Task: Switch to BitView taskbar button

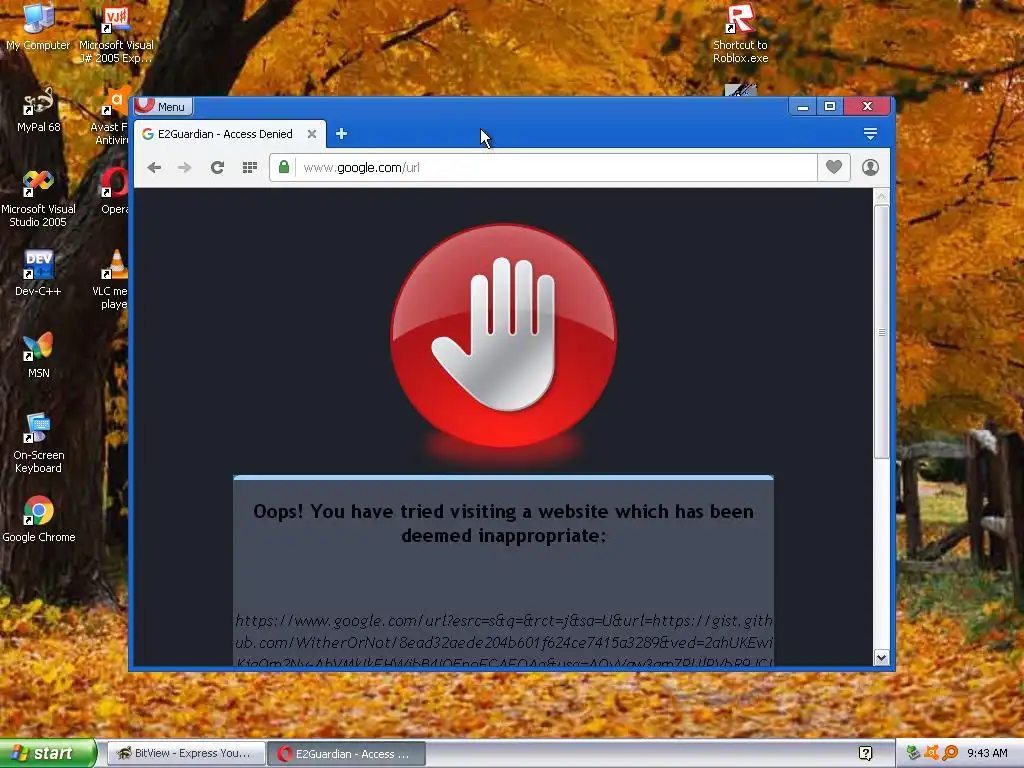Action: pyautogui.click(x=185, y=753)
